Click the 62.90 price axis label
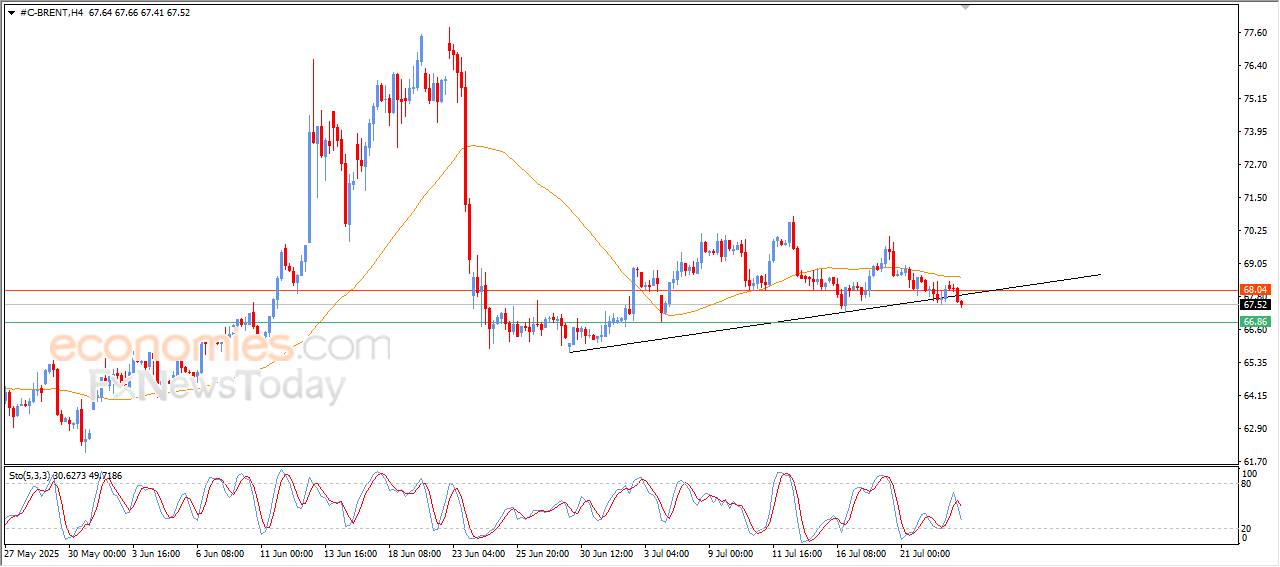The width and height of the screenshot is (1280, 567). [1255, 429]
